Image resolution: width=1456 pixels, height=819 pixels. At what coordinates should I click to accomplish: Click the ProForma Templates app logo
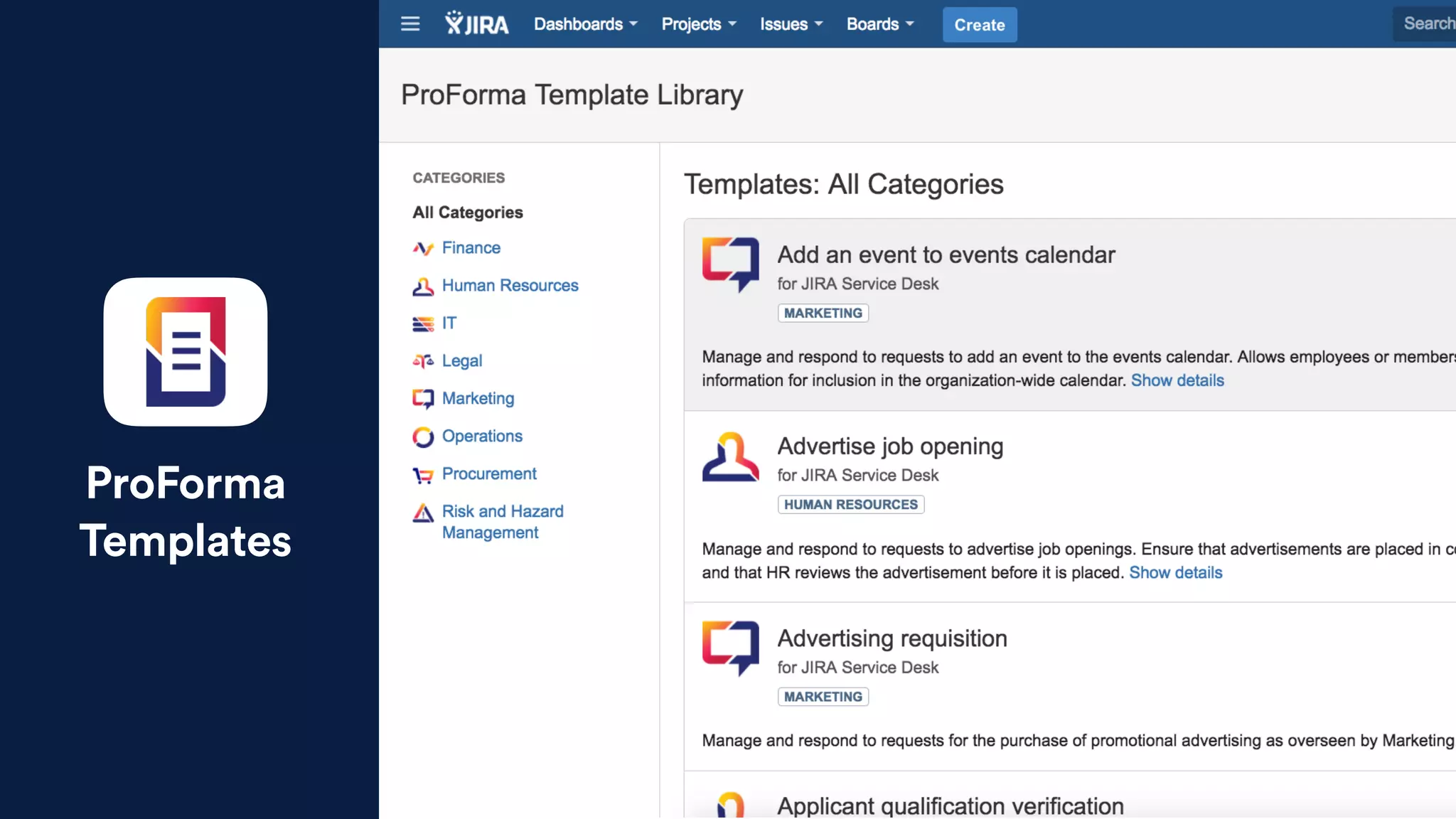click(x=186, y=352)
